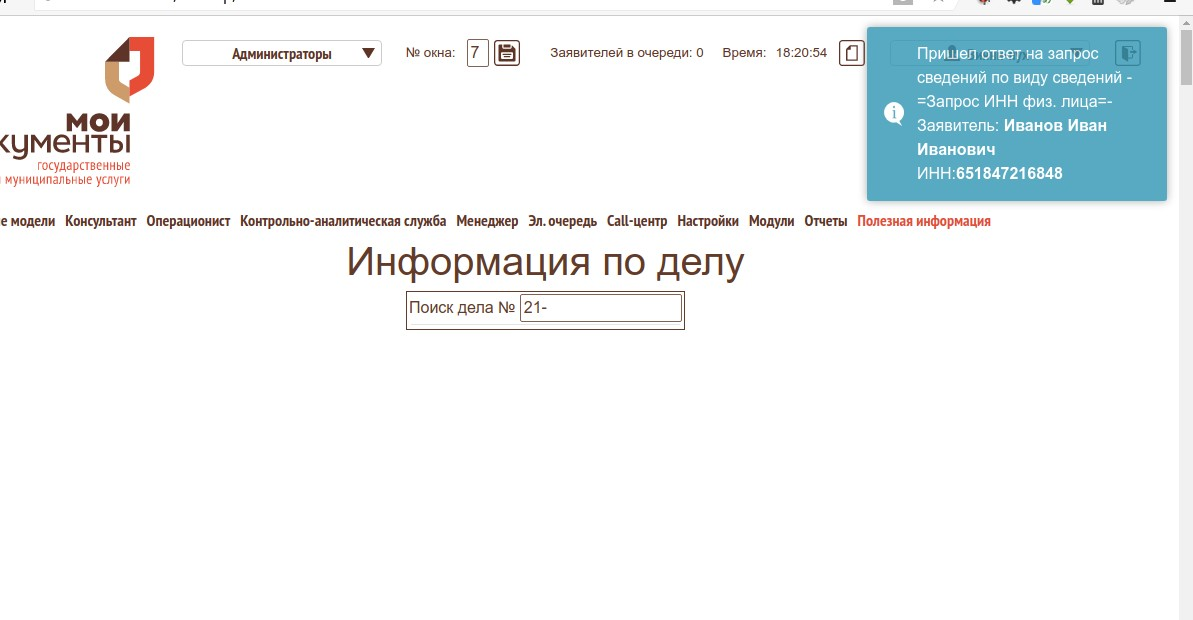The width and height of the screenshot is (1193, 620).
Task: Click the info icon in notification
Action: pos(894,113)
